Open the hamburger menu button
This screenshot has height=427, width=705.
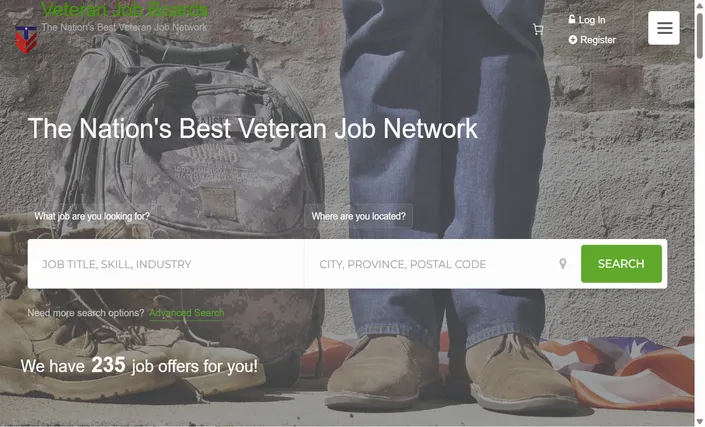pos(664,28)
